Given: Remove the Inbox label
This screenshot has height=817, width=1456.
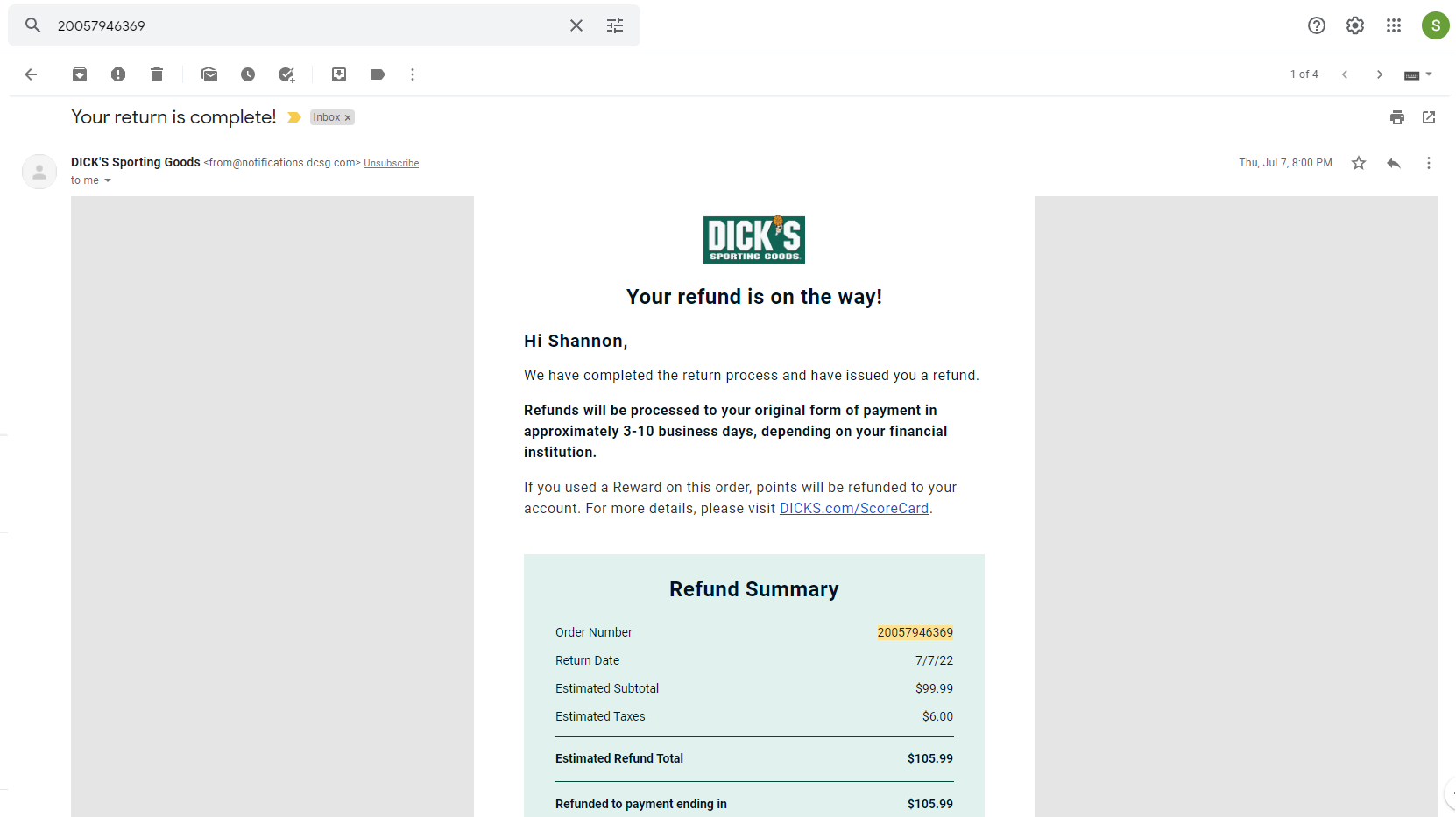Looking at the screenshot, I should (x=348, y=117).
